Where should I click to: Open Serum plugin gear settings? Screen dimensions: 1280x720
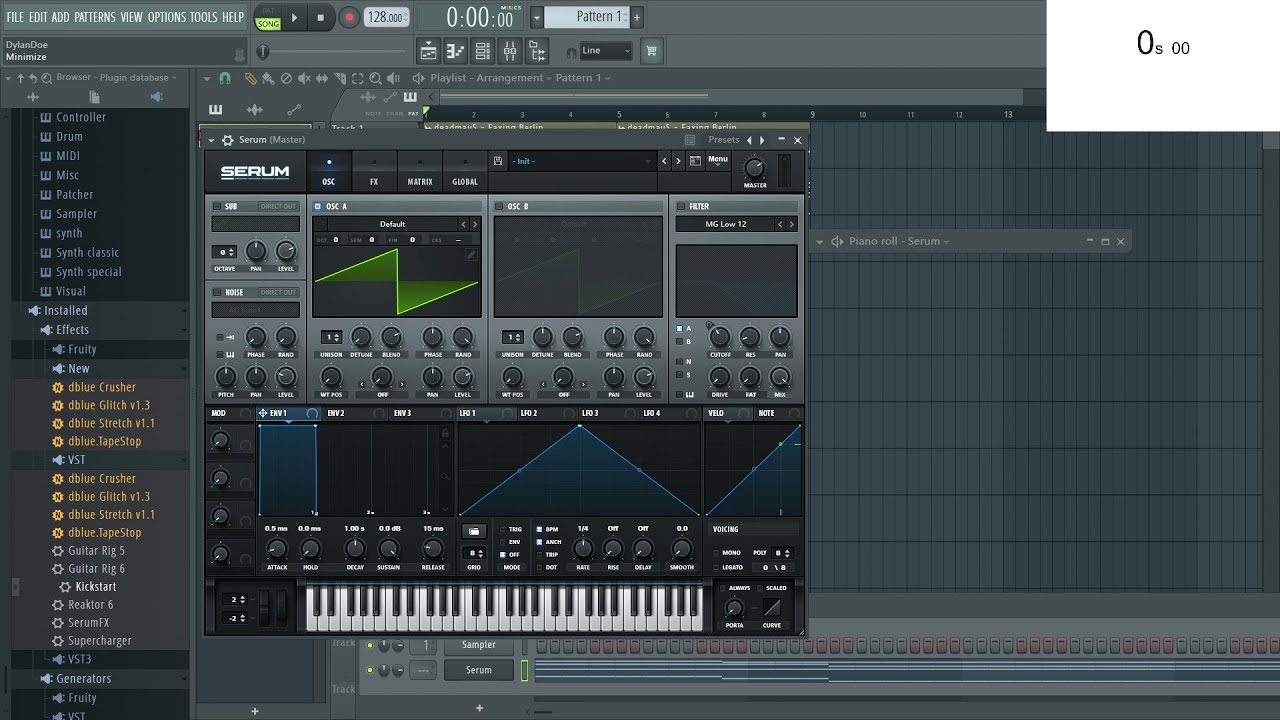(227, 140)
